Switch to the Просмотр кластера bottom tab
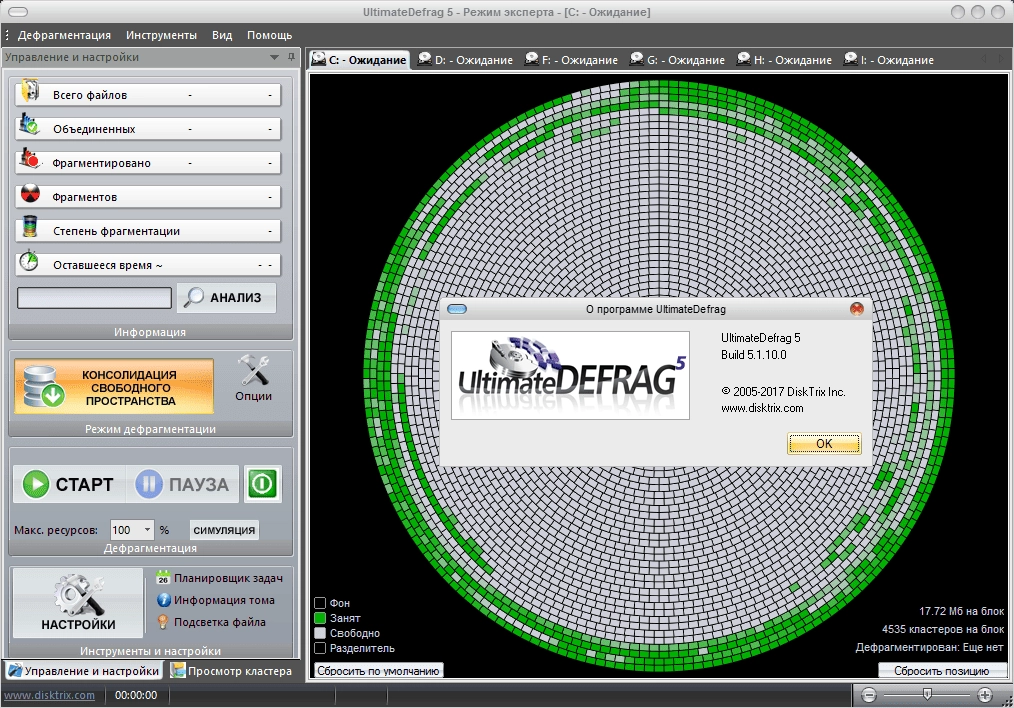The width and height of the screenshot is (1014, 708). tap(231, 670)
